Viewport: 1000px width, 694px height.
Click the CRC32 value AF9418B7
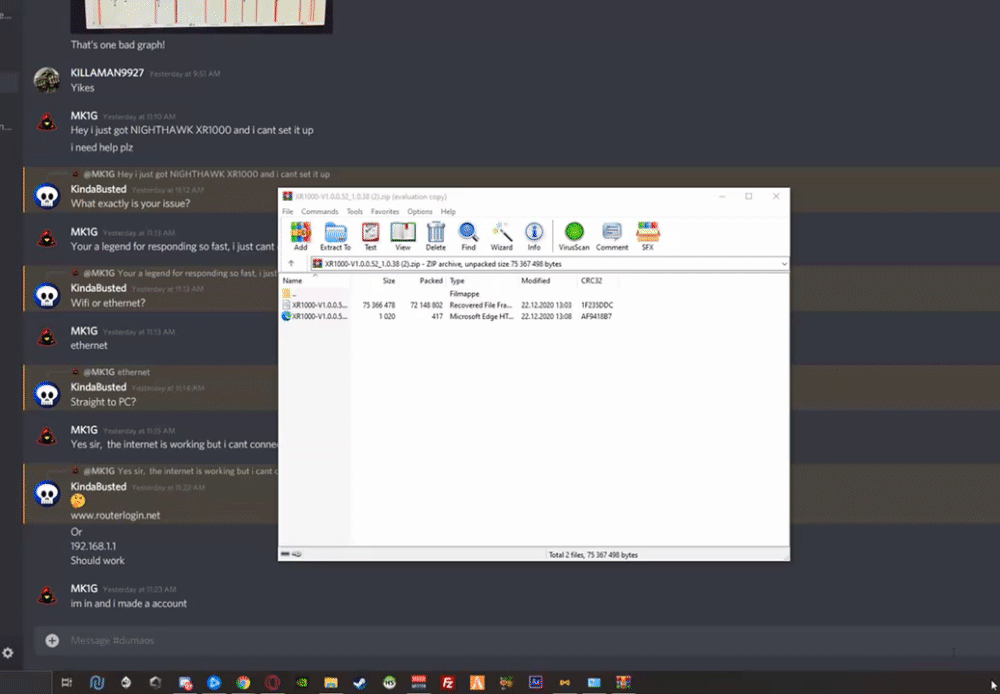tap(596, 316)
